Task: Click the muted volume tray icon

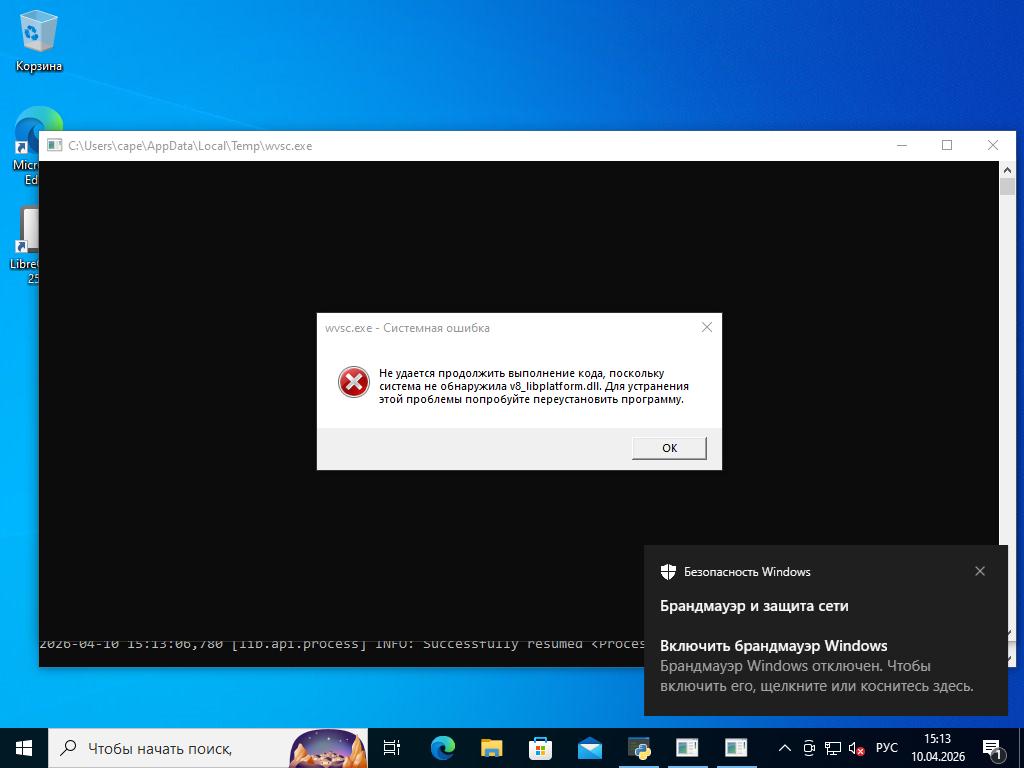Action: coord(856,748)
